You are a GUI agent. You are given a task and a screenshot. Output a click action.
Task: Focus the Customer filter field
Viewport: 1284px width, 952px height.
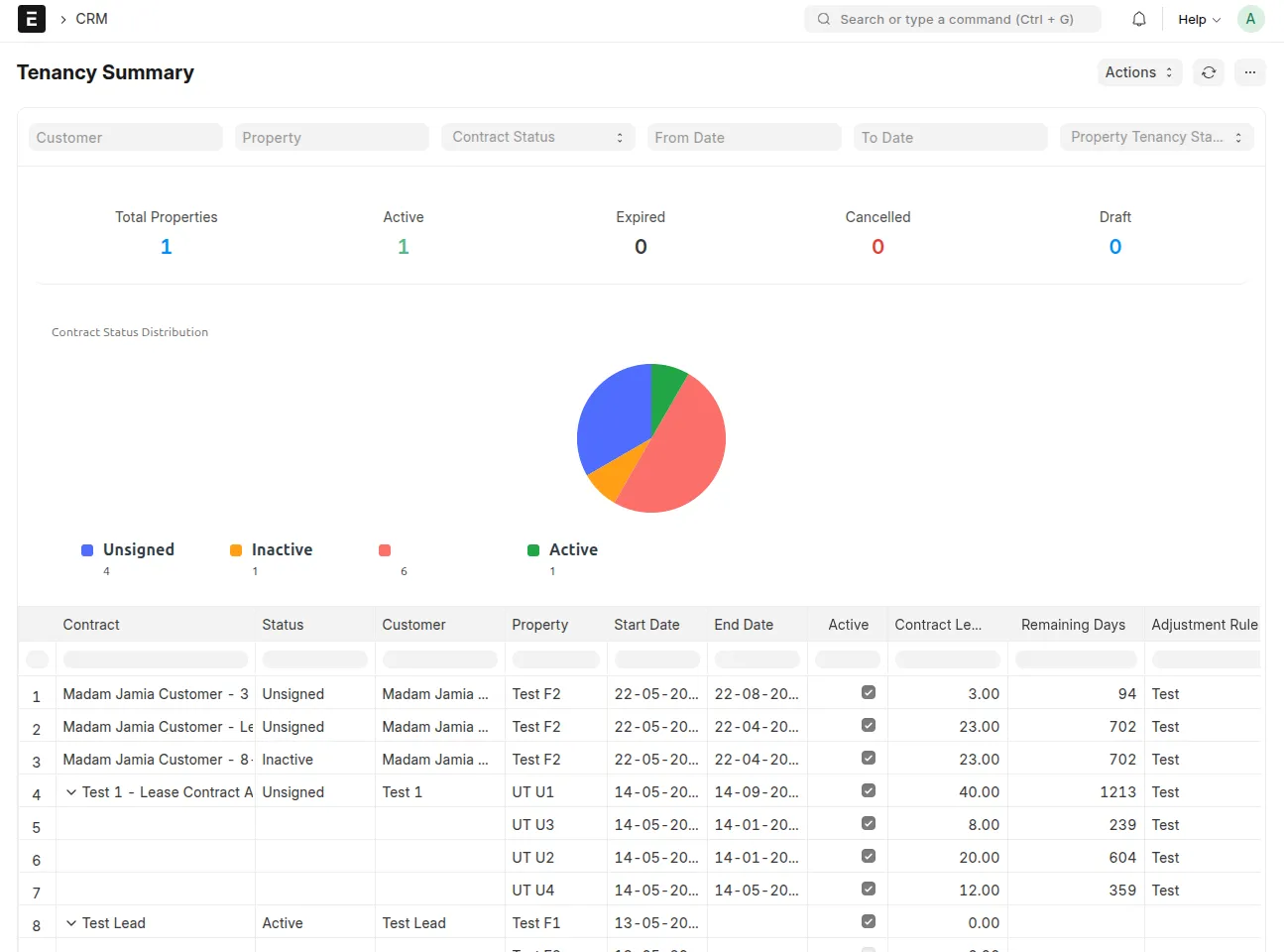pos(126,137)
